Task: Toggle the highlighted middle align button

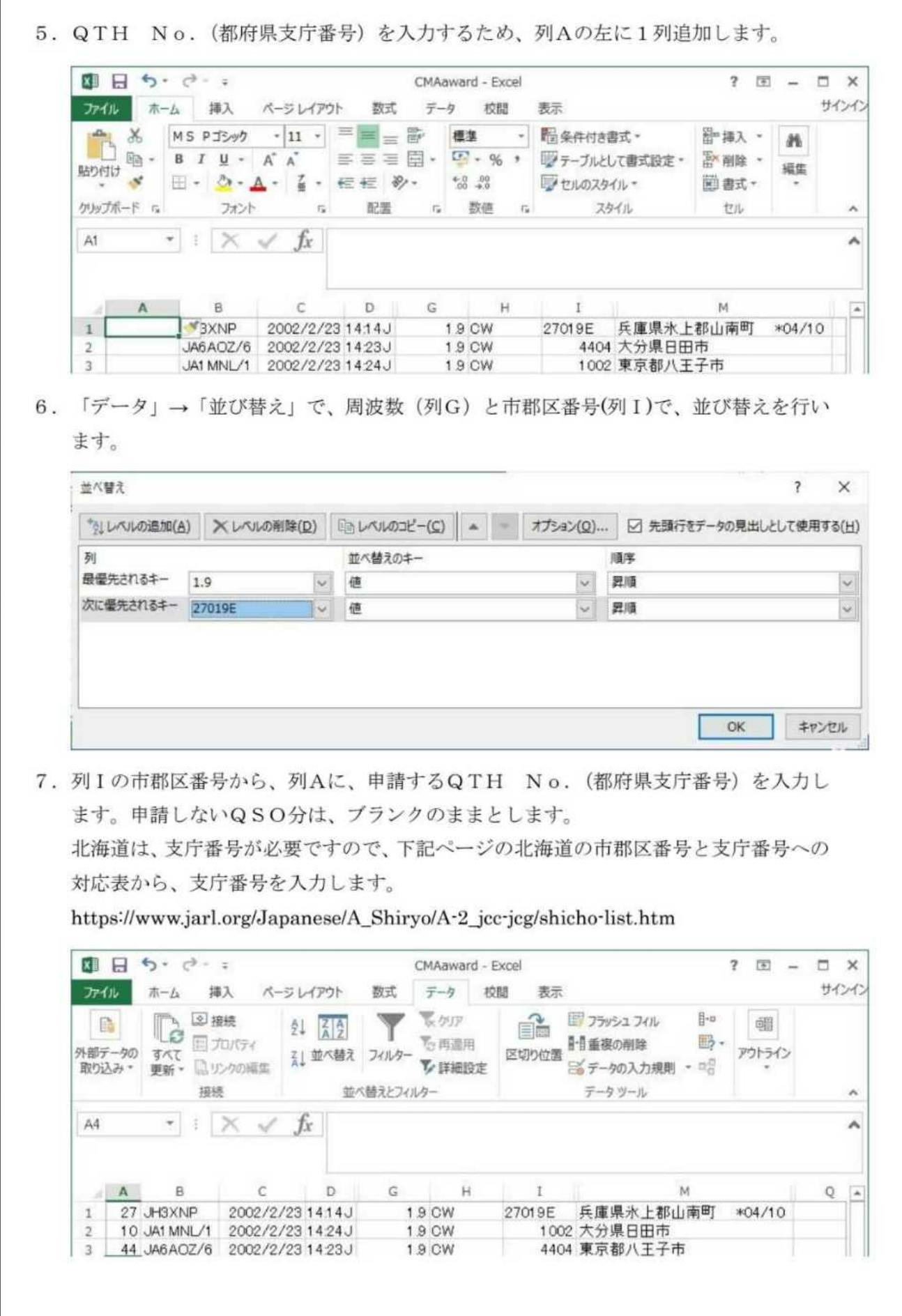Action: tap(367, 135)
